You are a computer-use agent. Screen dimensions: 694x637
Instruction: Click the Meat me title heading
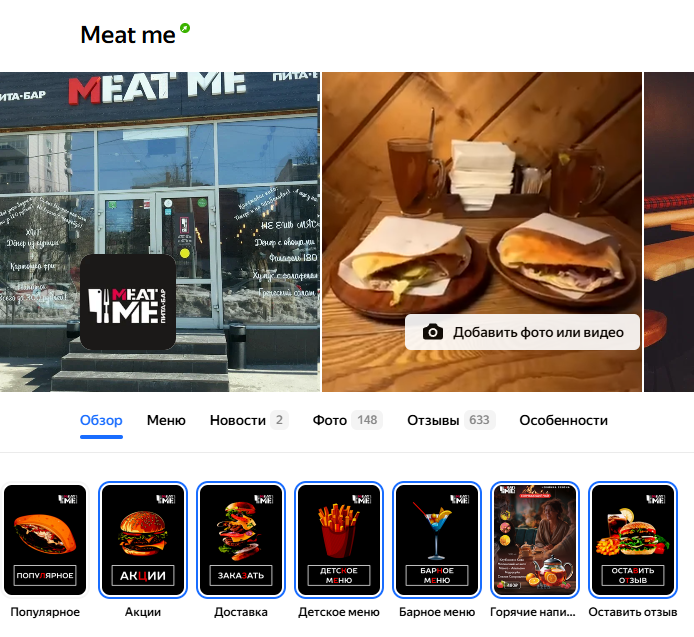point(128,35)
